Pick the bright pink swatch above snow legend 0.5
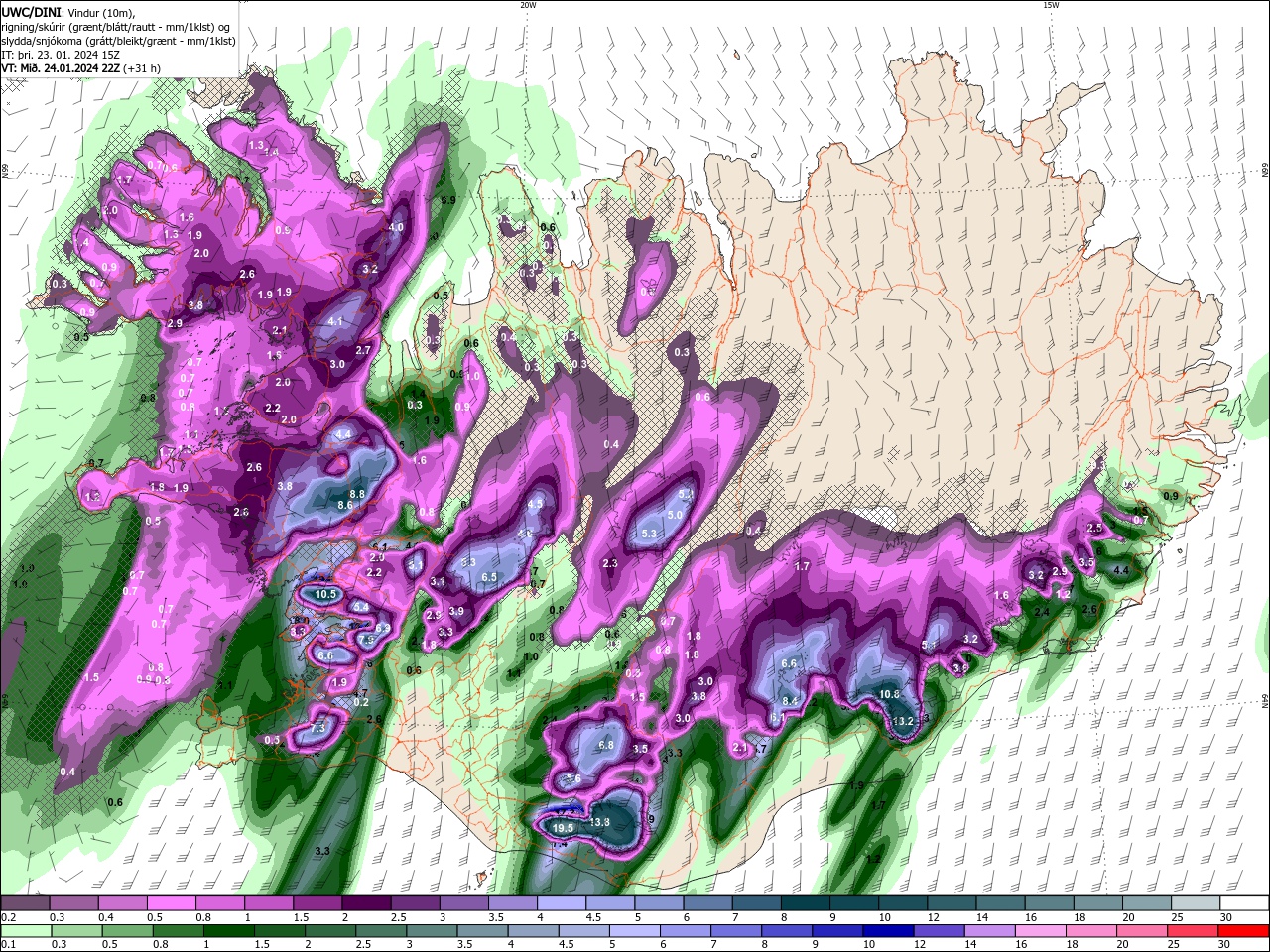Viewport: 1270px width, 952px height. (171, 903)
